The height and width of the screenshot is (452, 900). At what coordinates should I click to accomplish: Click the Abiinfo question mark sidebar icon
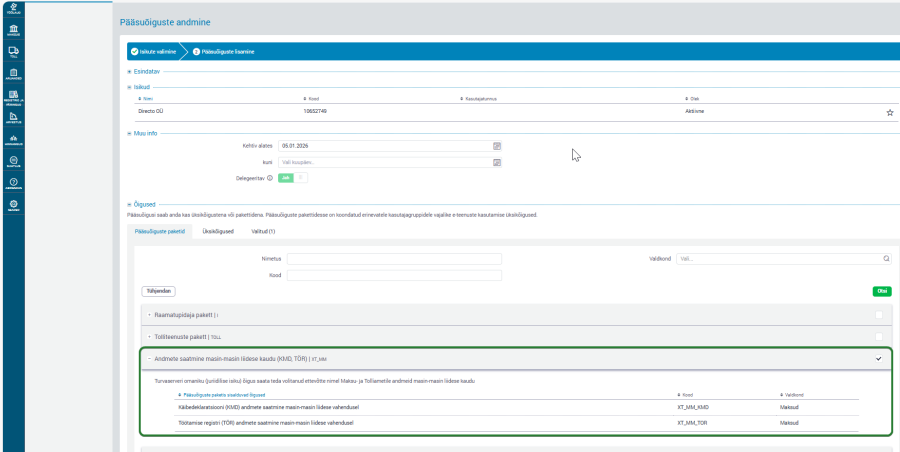14,182
